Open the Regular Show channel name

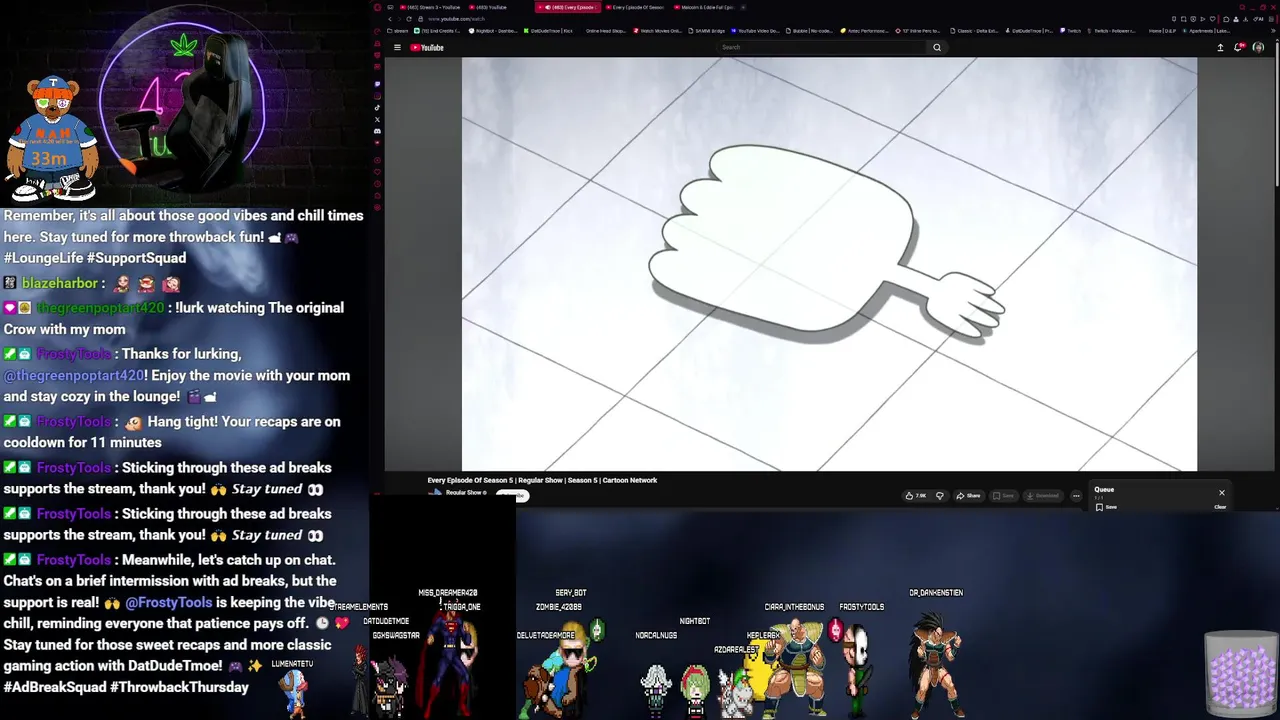[x=465, y=492]
